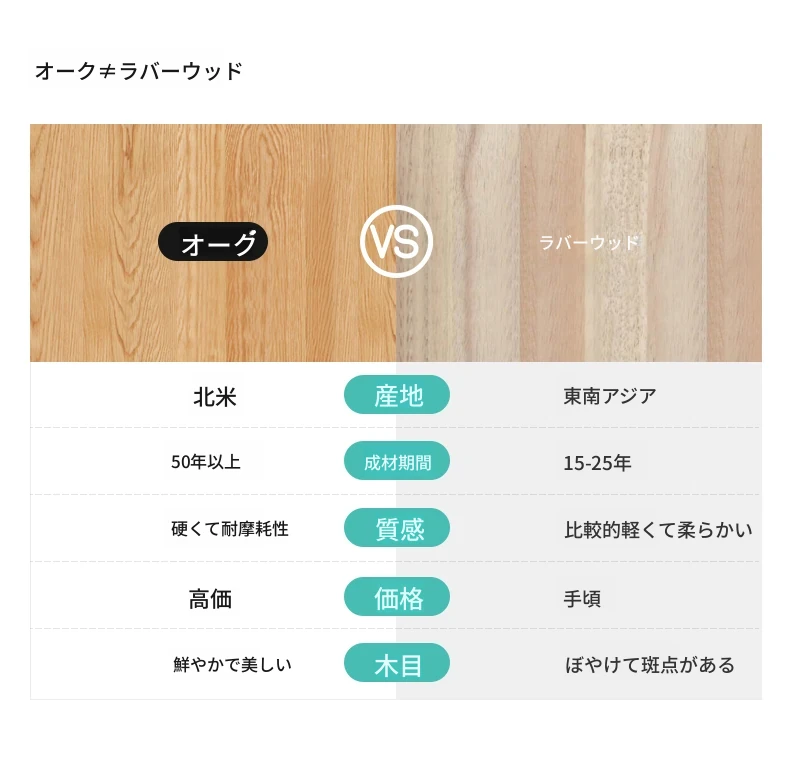The image size is (790, 779).
Task: Click the 手頃 text
Action: (x=582, y=599)
